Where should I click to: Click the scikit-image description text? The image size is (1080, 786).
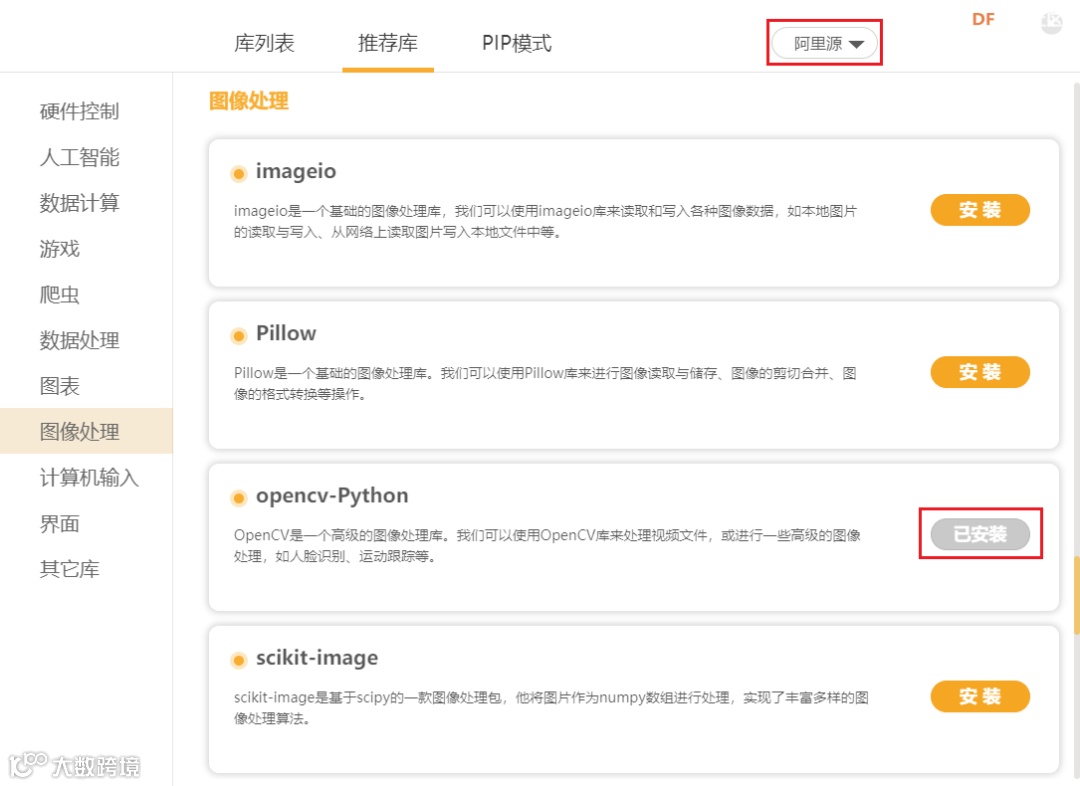tap(551, 707)
